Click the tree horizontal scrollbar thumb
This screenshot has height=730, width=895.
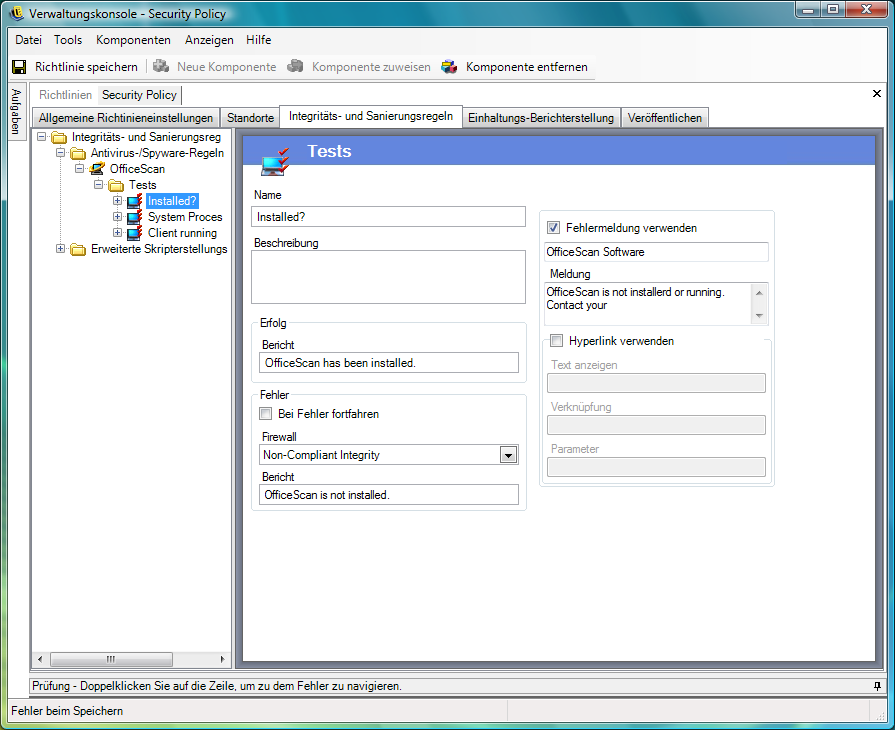[x=111, y=659]
